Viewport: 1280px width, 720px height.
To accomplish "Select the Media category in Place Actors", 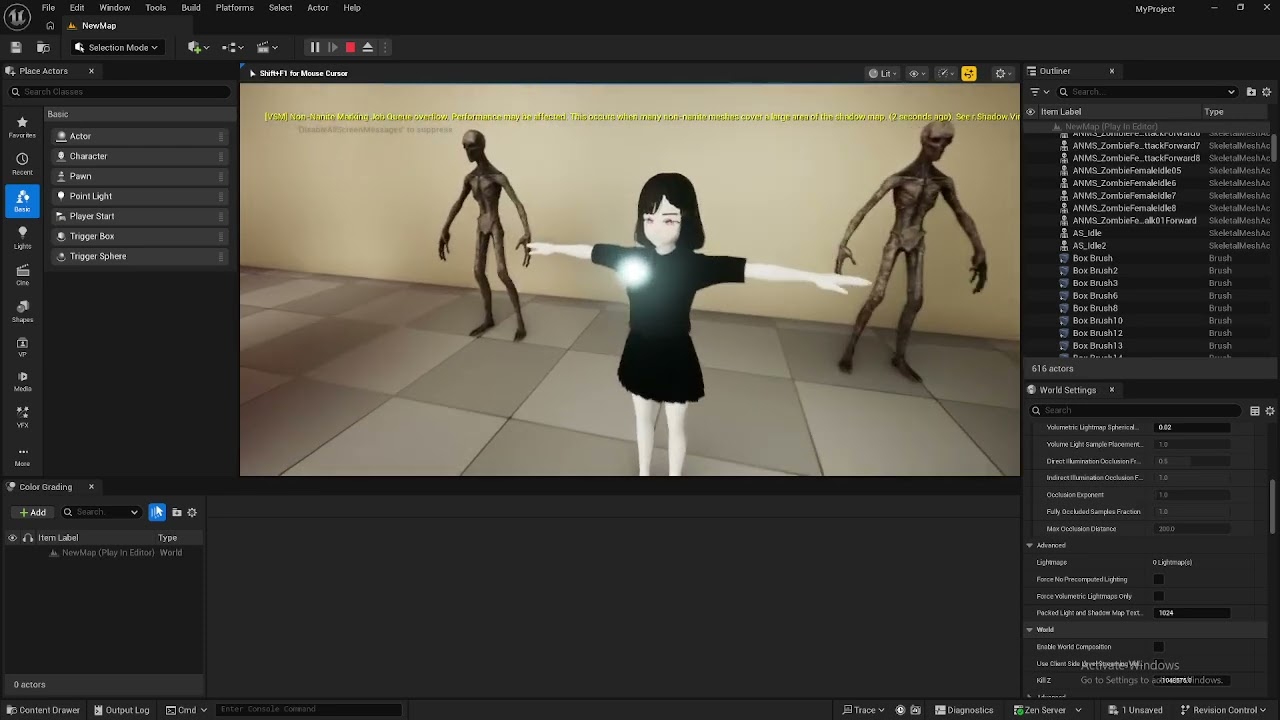I will pos(22,381).
